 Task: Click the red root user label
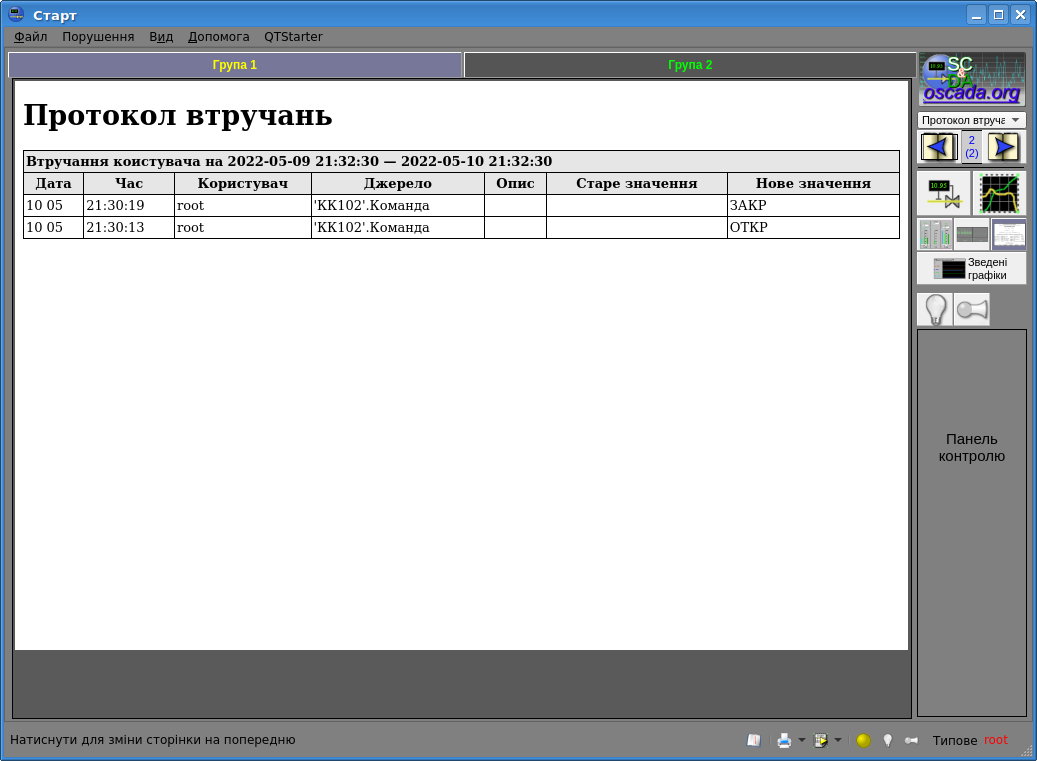click(x=996, y=741)
